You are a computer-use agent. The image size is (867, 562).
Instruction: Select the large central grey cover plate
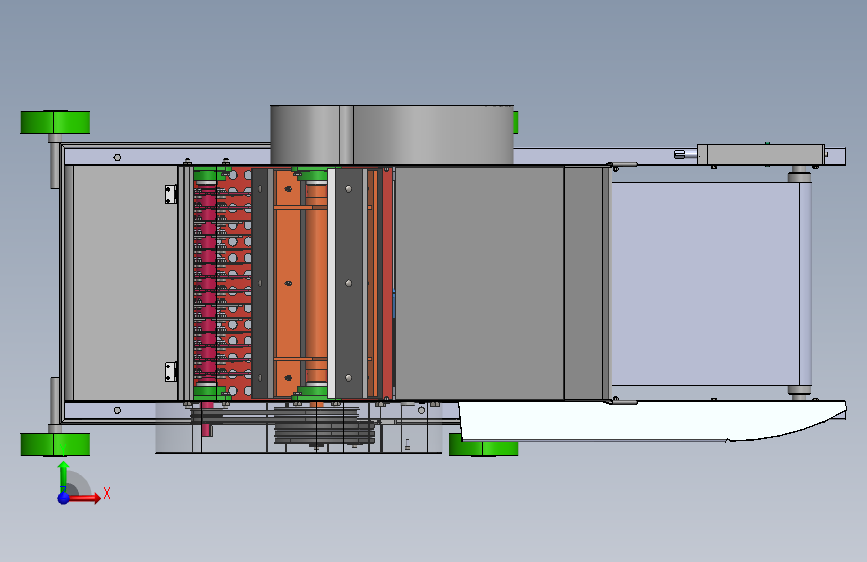click(x=479, y=283)
